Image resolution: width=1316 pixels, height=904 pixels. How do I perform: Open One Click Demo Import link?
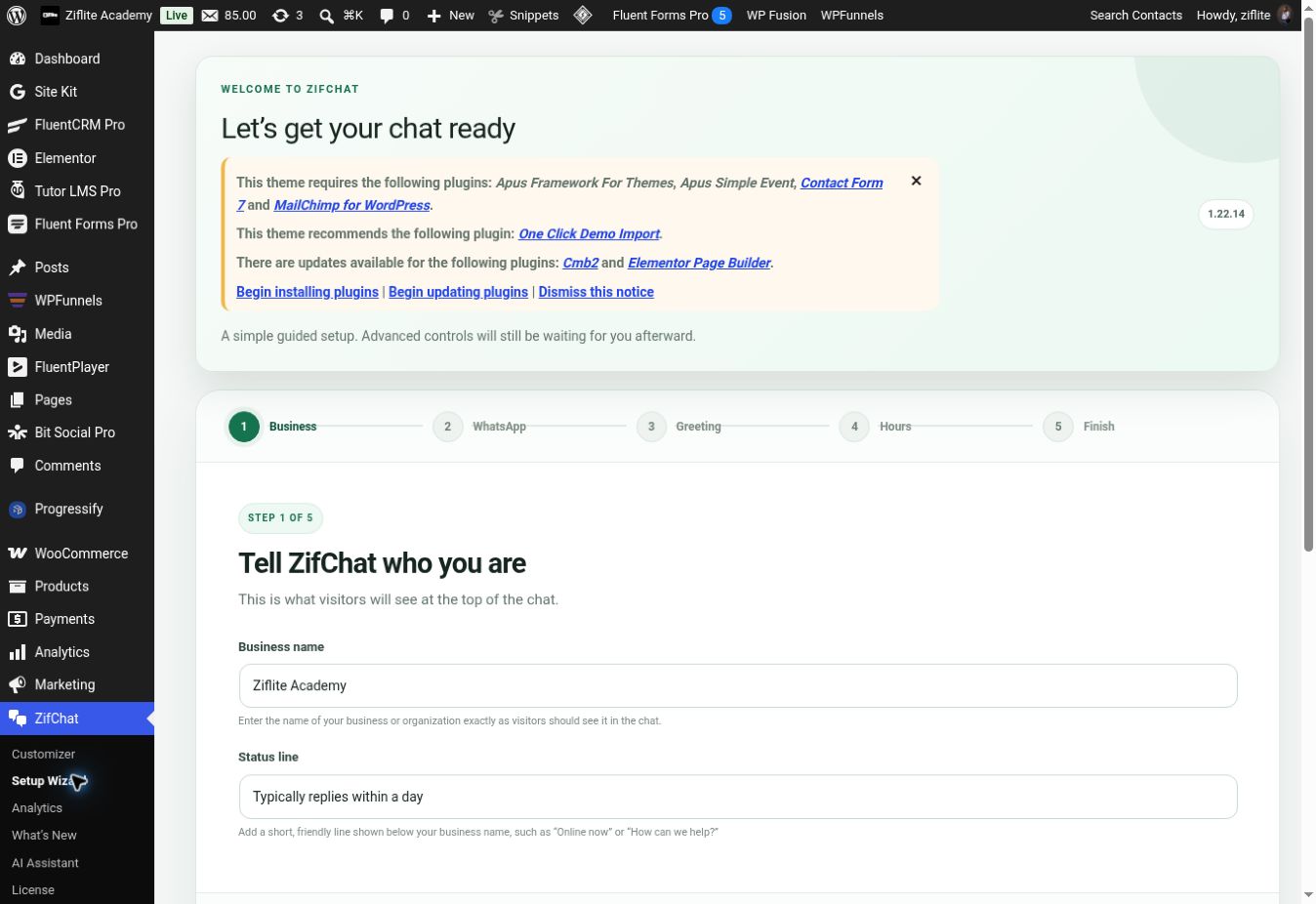point(589,233)
